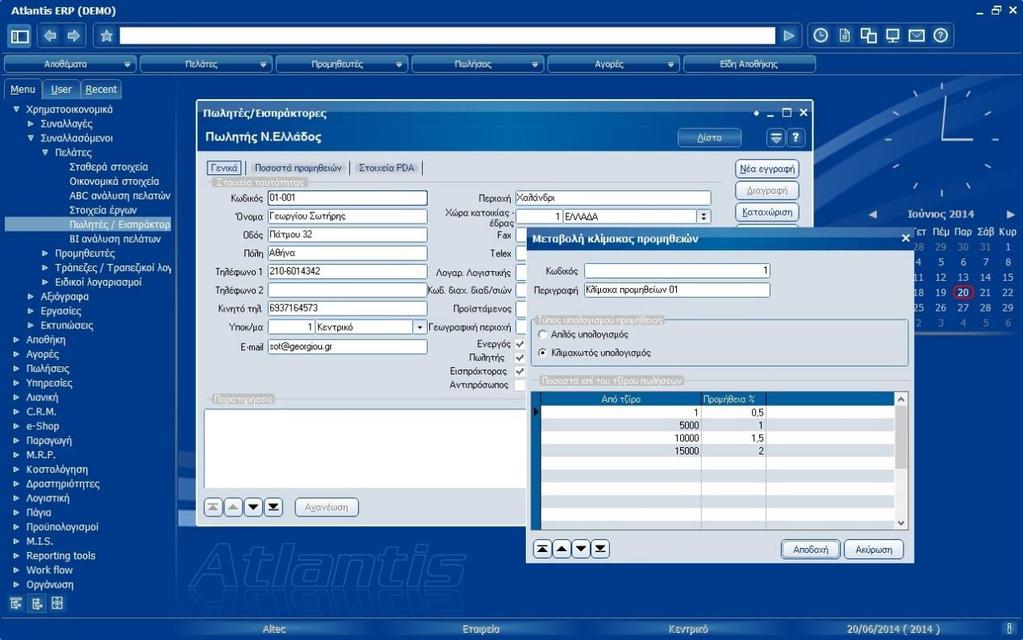Go to previous record in commission dialog
Viewport: 1023px width, 640px height.
(x=562, y=549)
